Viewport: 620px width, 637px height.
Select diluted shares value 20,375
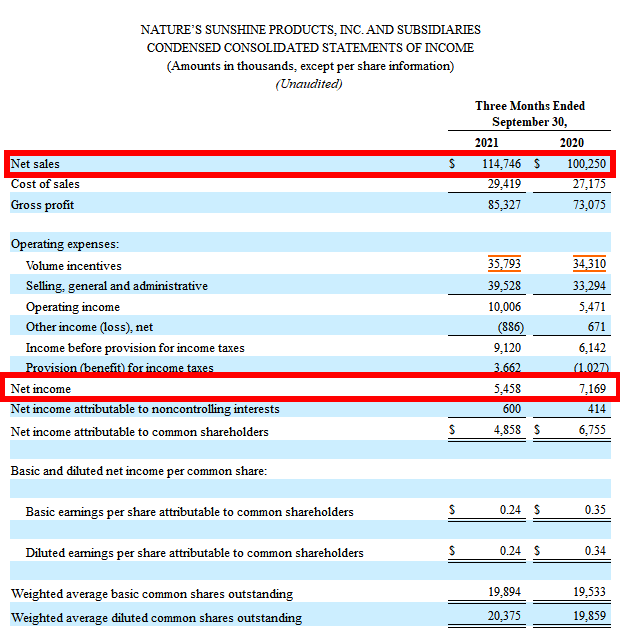point(504,616)
